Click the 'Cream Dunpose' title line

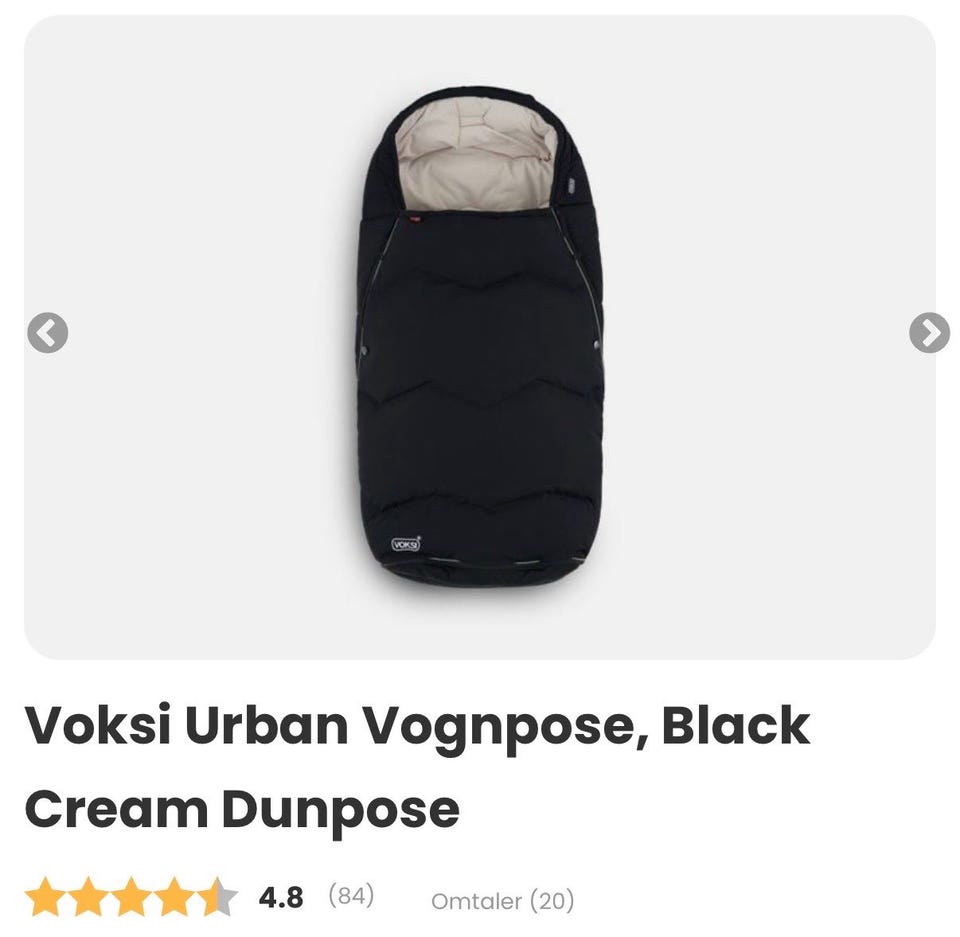[242, 810]
